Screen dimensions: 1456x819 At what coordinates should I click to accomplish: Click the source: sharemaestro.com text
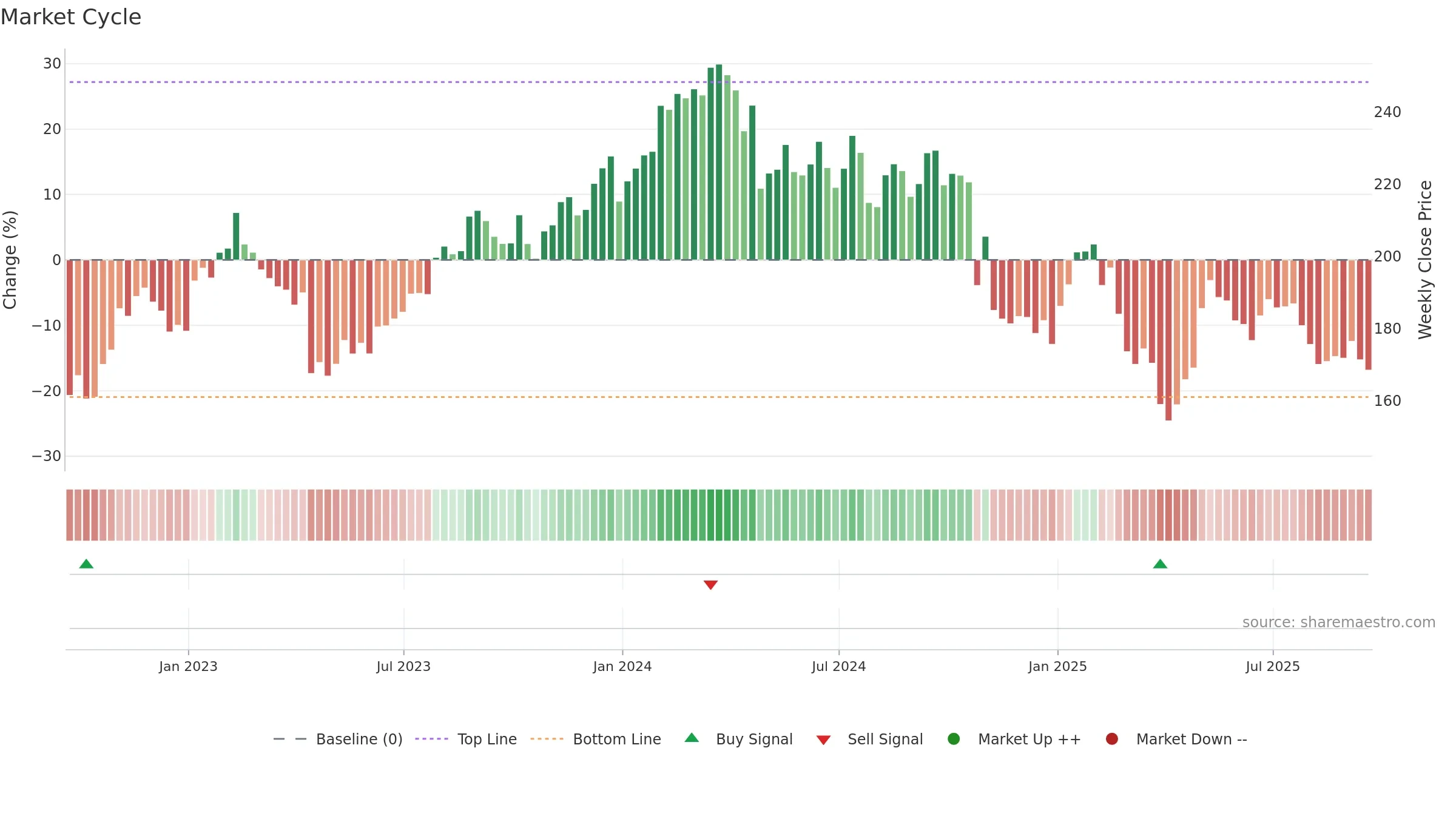click(1339, 622)
